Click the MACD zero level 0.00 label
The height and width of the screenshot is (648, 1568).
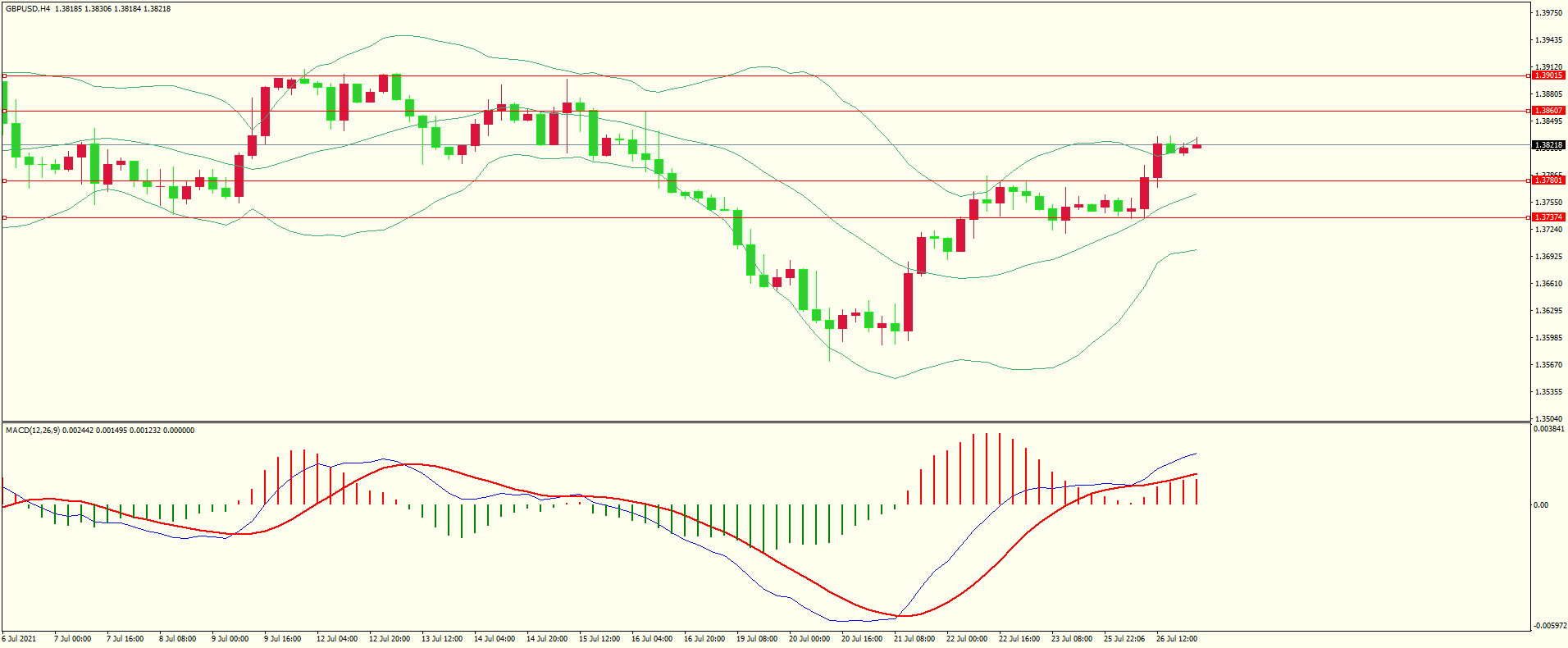pyautogui.click(x=1541, y=505)
